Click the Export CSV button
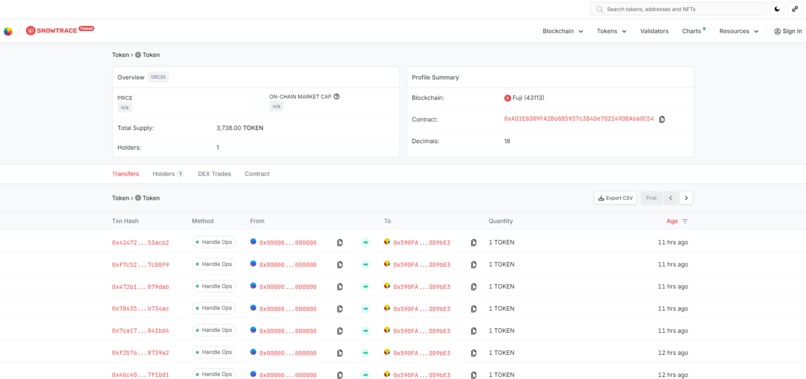 (615, 198)
